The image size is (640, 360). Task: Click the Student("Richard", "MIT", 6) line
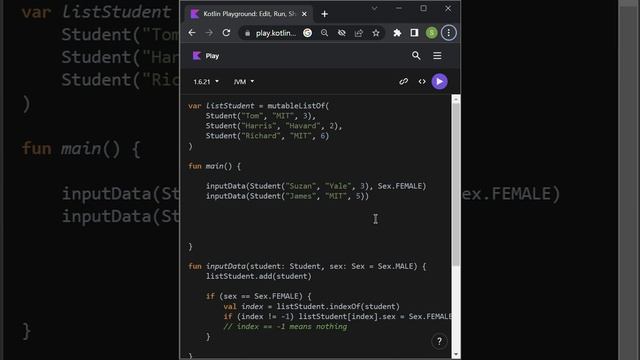(x=267, y=136)
